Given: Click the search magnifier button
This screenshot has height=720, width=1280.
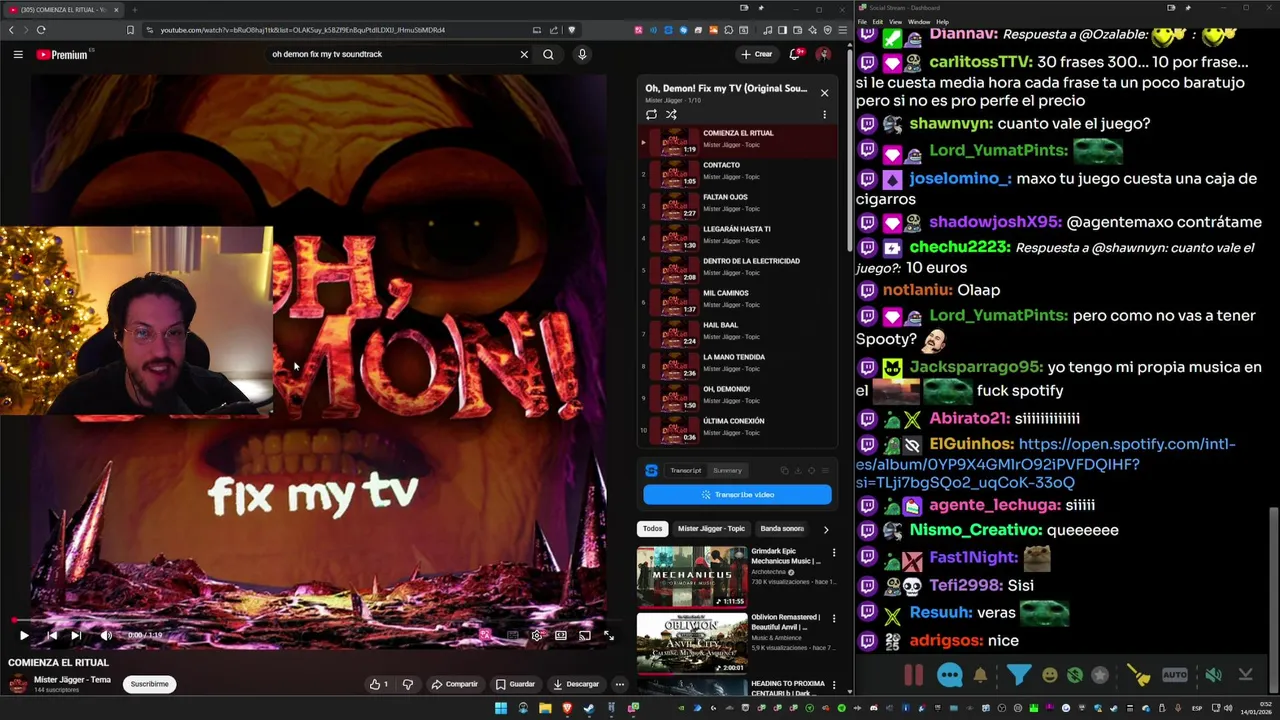Looking at the screenshot, I should point(548,54).
